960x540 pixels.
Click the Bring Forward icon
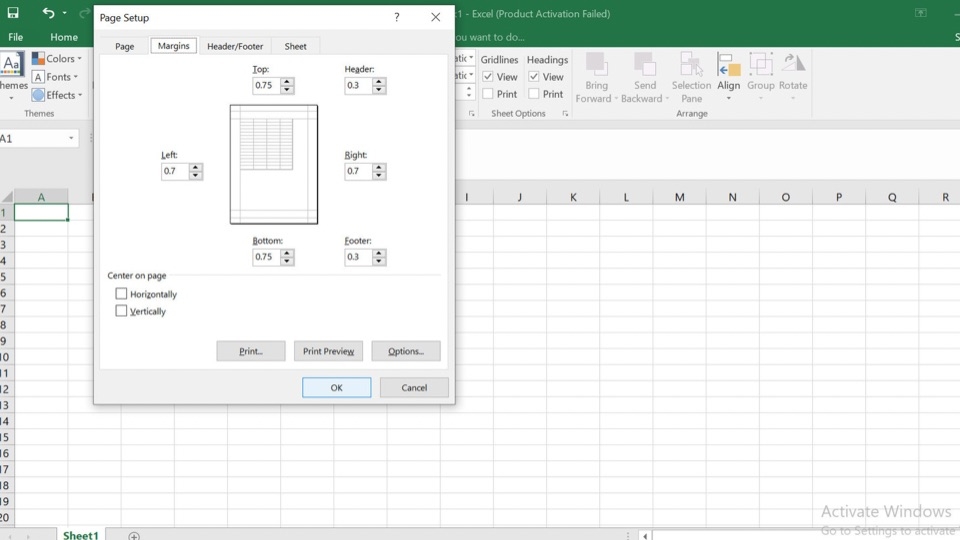[596, 64]
